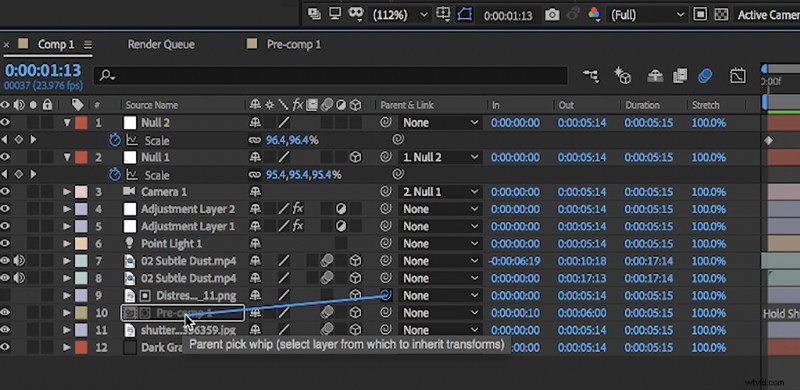Screen dimensions: 800x390
Task: Click the timeline current time 0:00:01:13
Action: [x=43, y=70]
